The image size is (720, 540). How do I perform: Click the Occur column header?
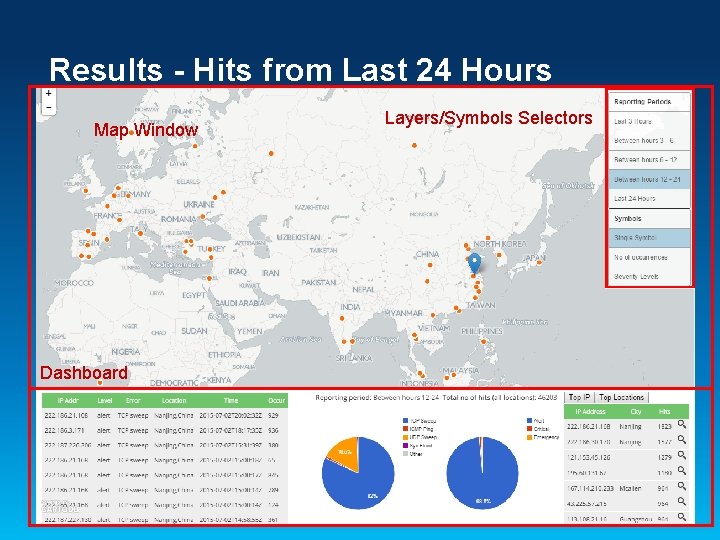pyautogui.click(x=276, y=400)
